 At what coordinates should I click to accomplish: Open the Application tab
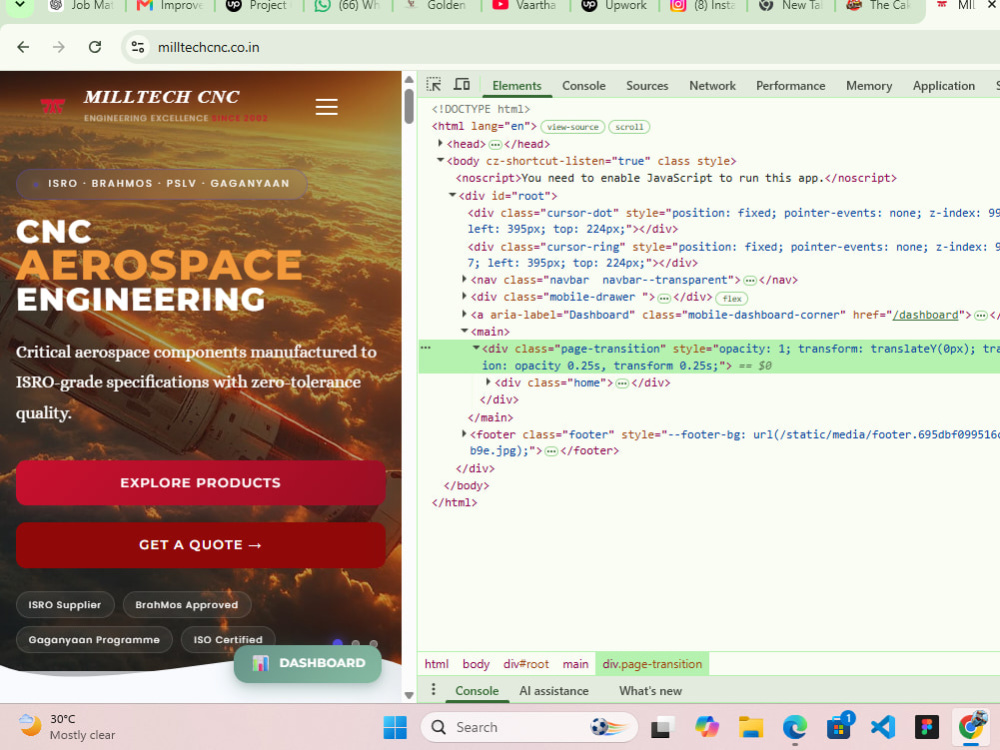coord(943,85)
